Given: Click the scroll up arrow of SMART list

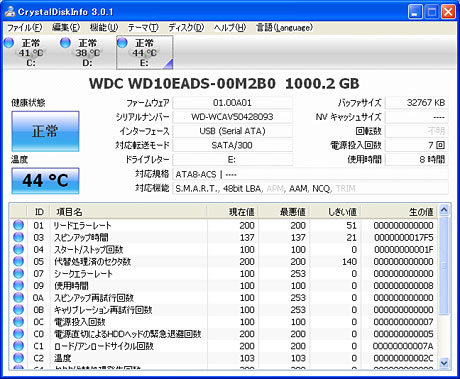Looking at the screenshot, I should coord(444,210).
